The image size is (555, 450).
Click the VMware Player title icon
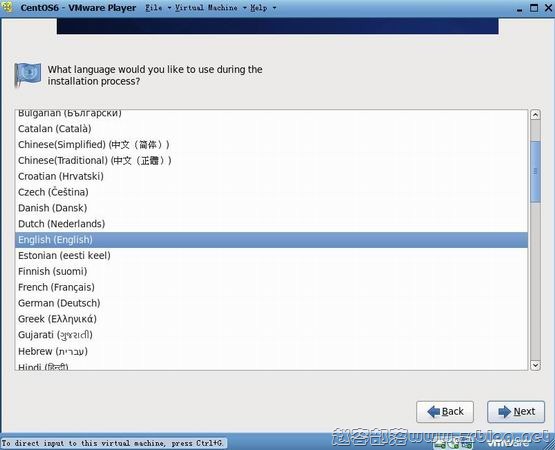pyautogui.click(x=7, y=7)
